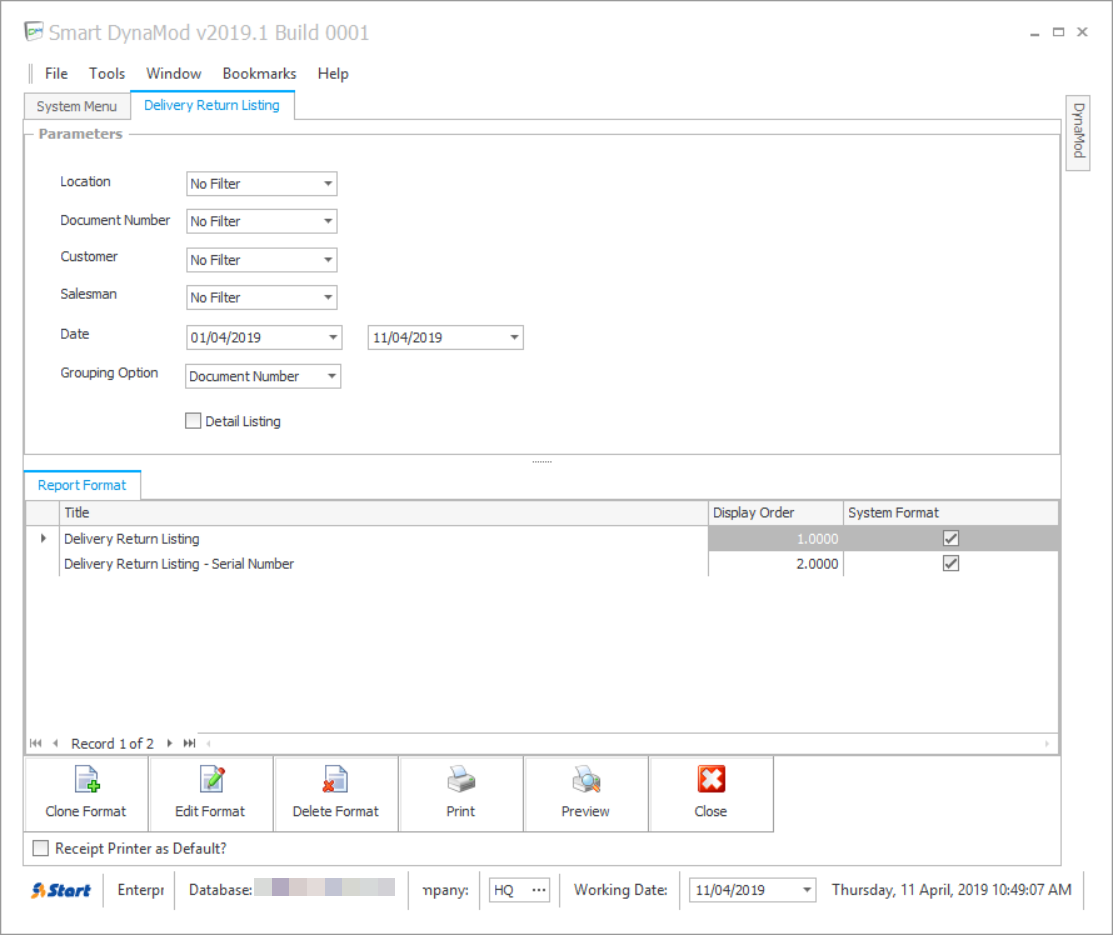Click the Display Order value 1.0000
The width and height of the screenshot is (1113, 935).
(775, 539)
